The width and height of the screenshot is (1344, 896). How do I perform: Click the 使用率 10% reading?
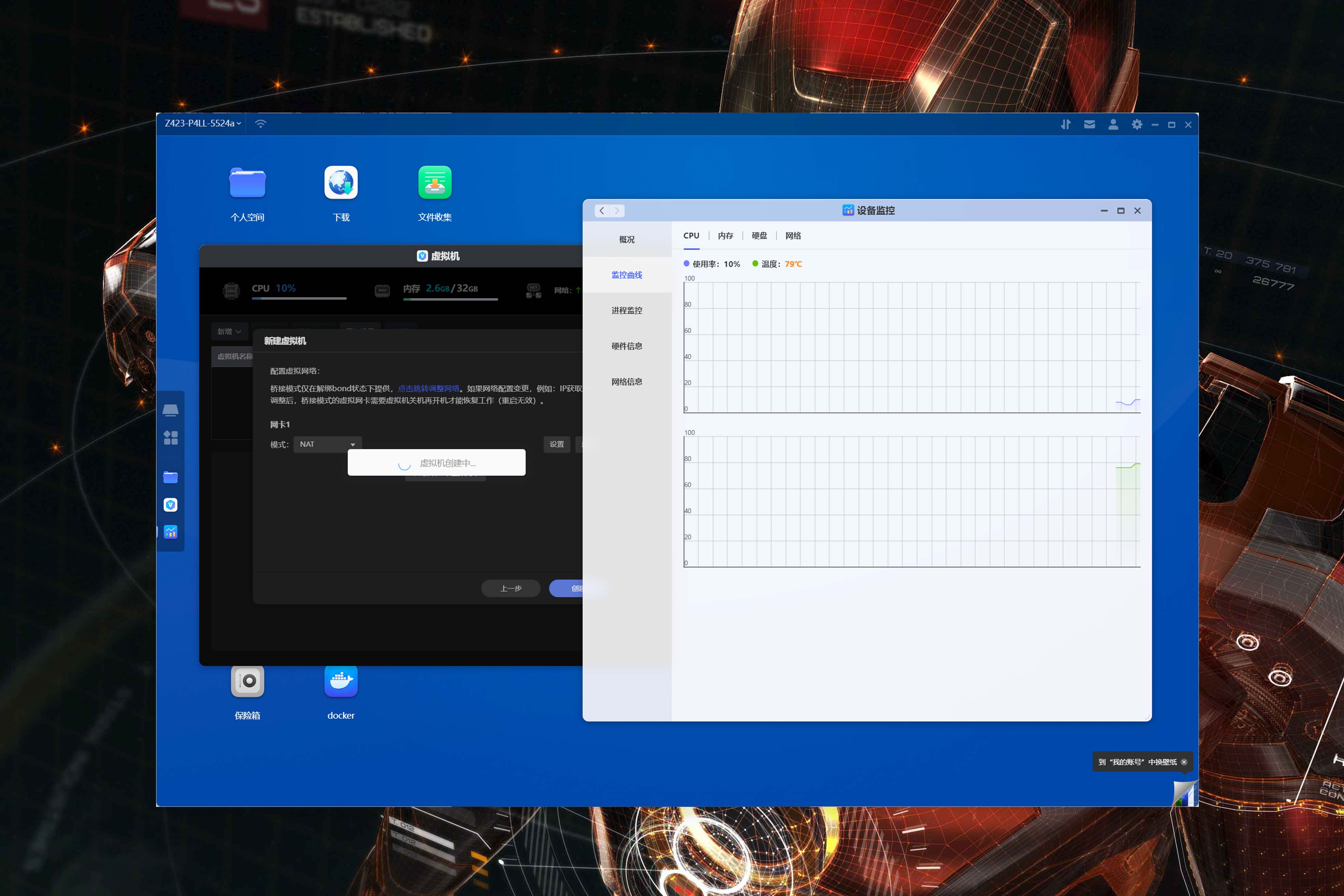(x=716, y=264)
